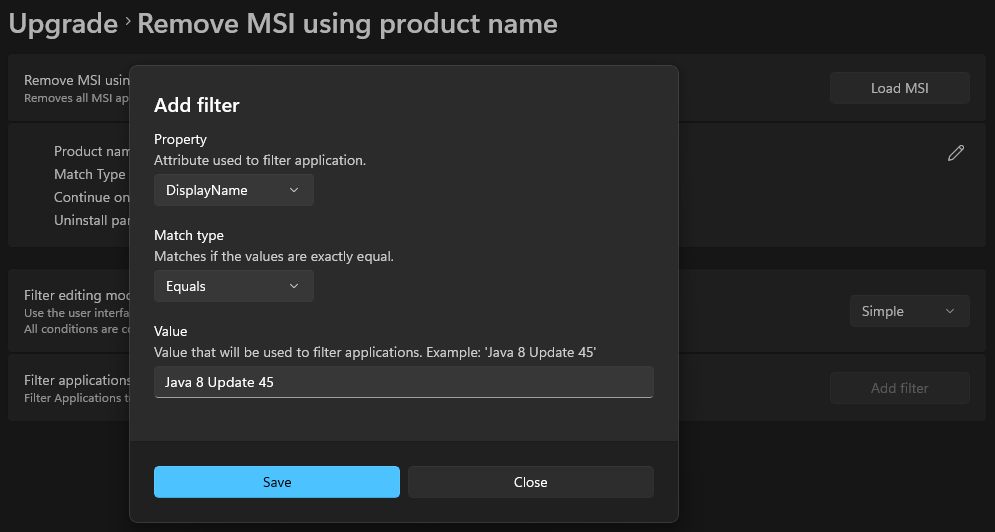
Task: Select the Filter applications setting row
Action: [77, 381]
